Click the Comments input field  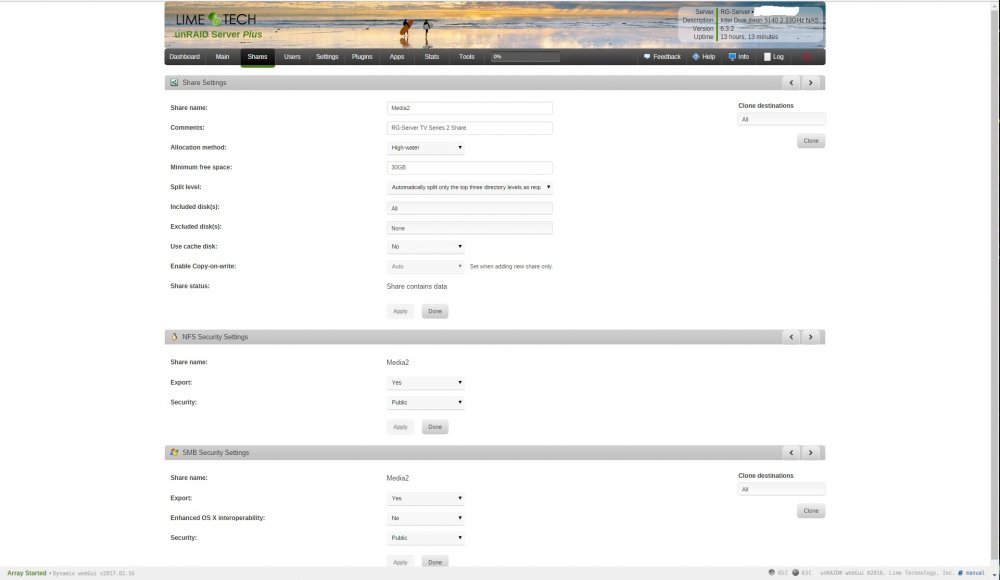coord(469,128)
